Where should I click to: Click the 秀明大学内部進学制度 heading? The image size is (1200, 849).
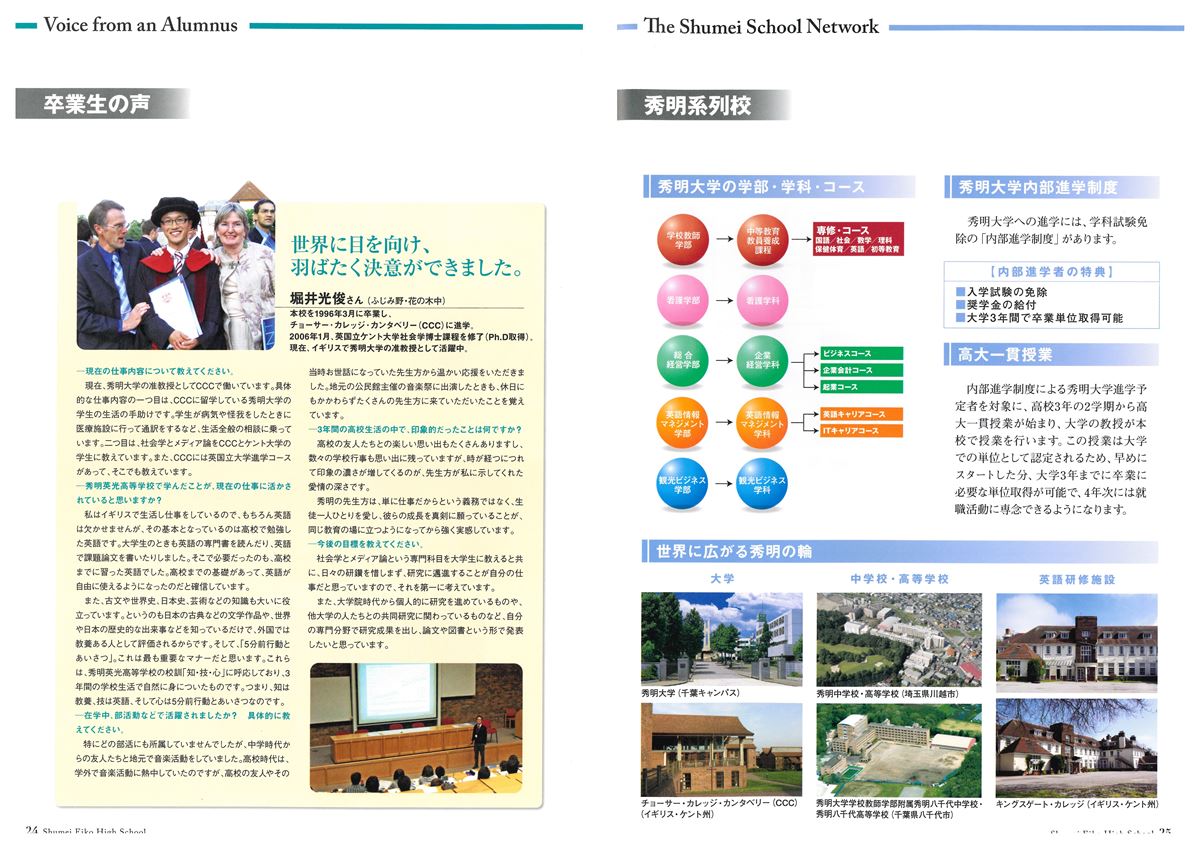point(1038,187)
